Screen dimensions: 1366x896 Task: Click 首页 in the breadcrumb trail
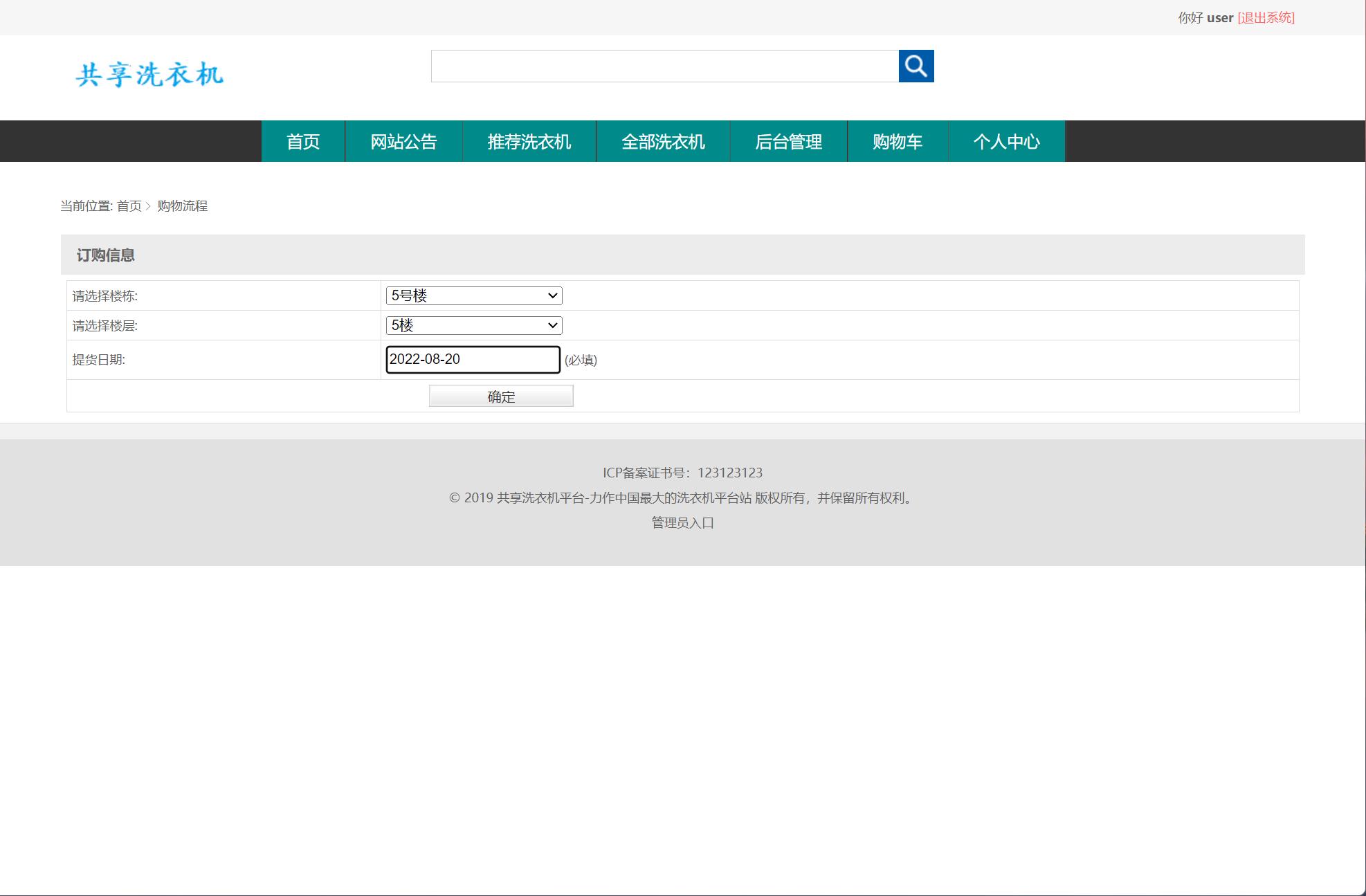(128, 206)
